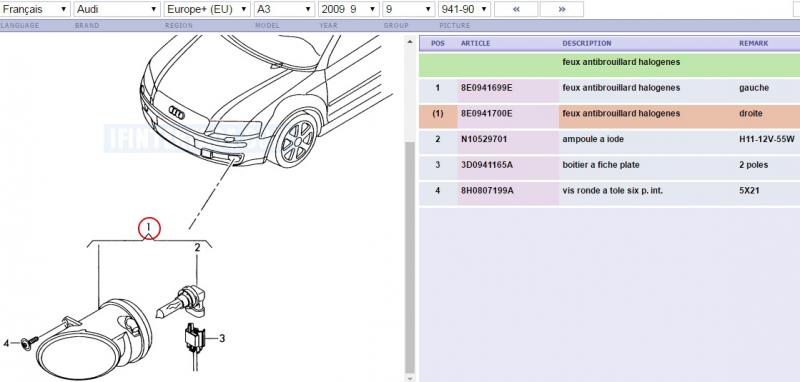Click position number 2 label in diagram
Viewport: 800px width, 382px height.
197,248
